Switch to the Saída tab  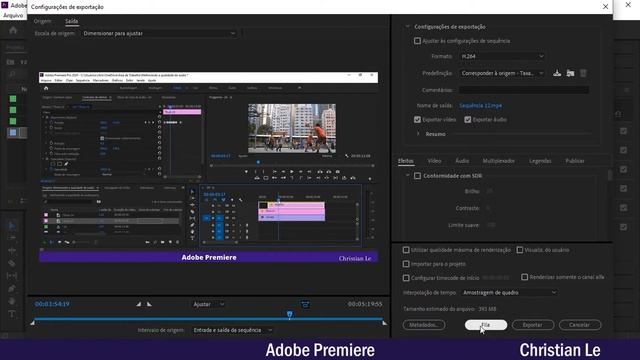tap(71, 21)
